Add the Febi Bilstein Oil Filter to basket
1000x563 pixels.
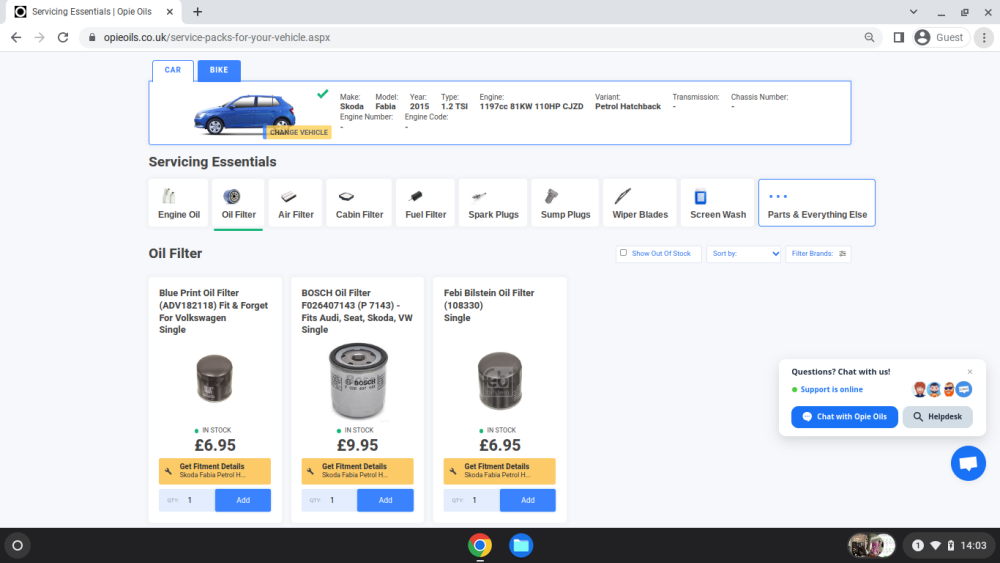(x=527, y=501)
